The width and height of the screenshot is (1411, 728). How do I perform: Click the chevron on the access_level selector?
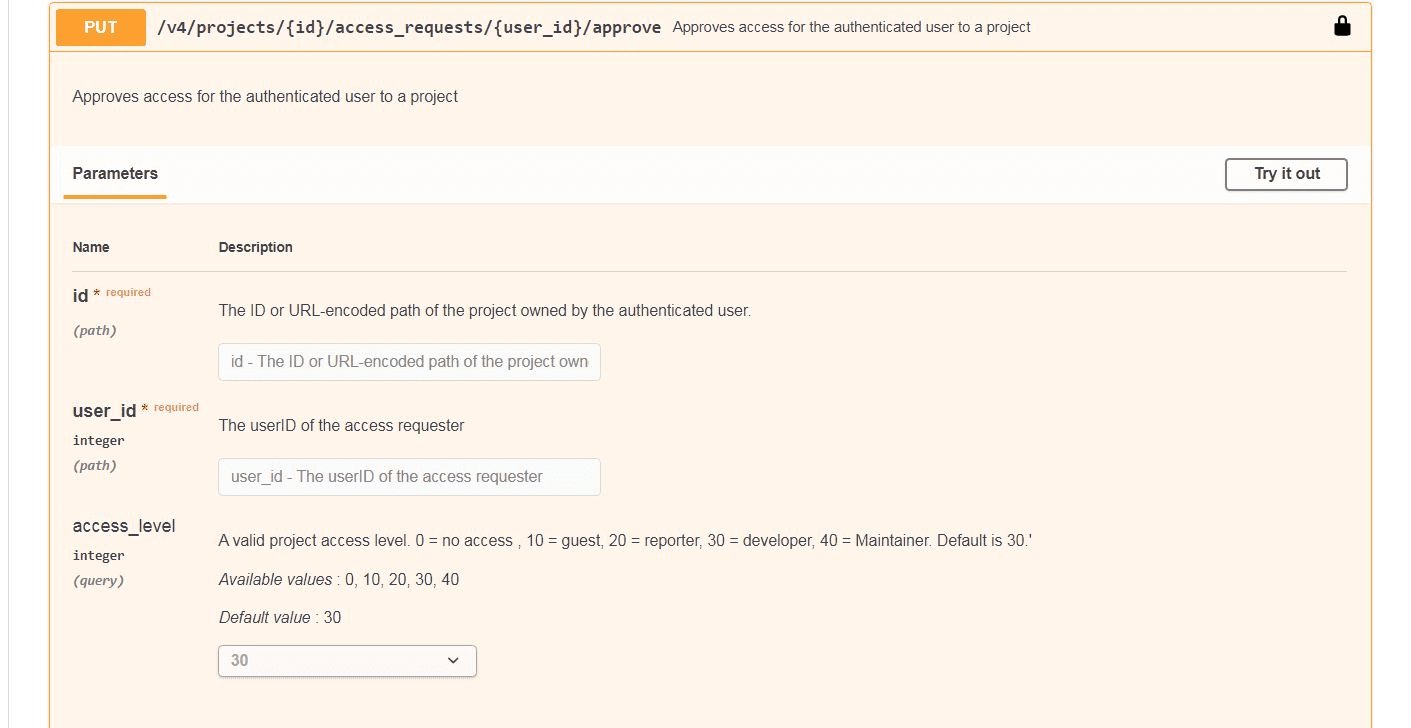pyautogui.click(x=453, y=660)
